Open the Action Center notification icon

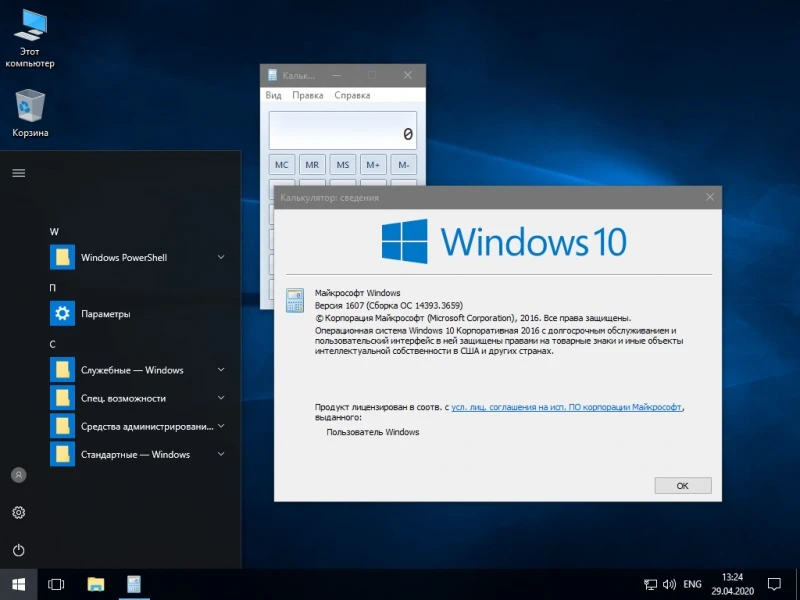pyautogui.click(x=775, y=584)
